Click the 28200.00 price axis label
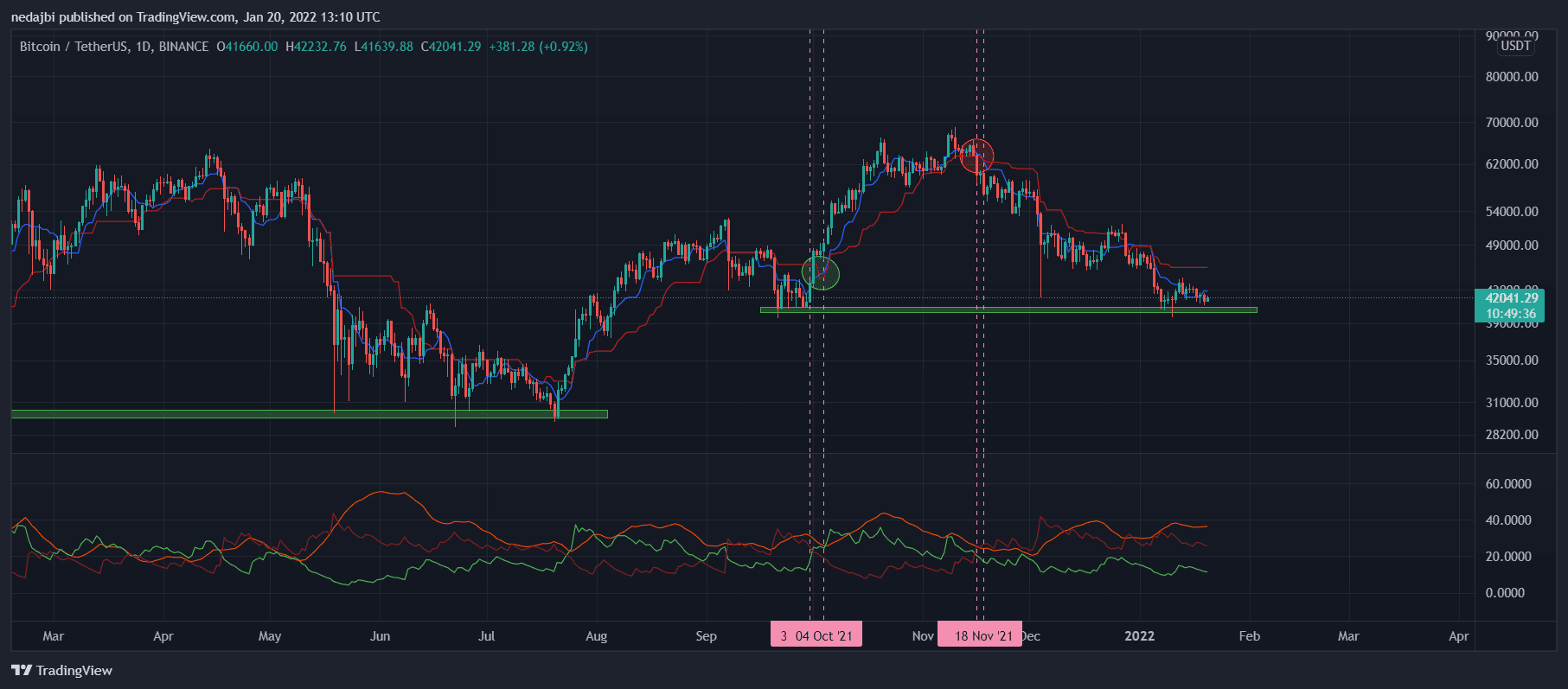Viewport: 1568px width, 689px height. pos(1512,435)
